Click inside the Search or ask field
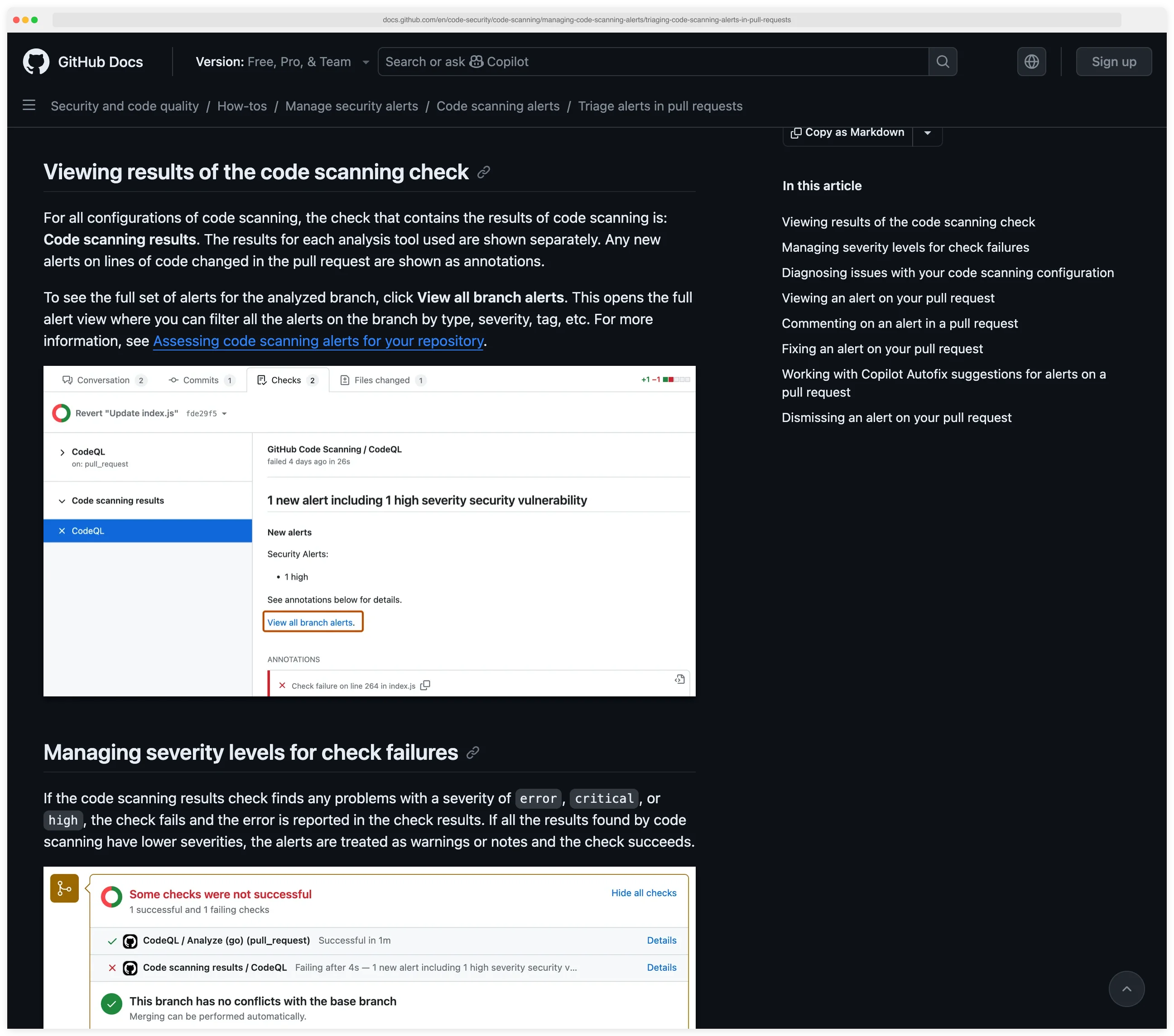This screenshot has width=1174, height=1036. tap(632, 62)
